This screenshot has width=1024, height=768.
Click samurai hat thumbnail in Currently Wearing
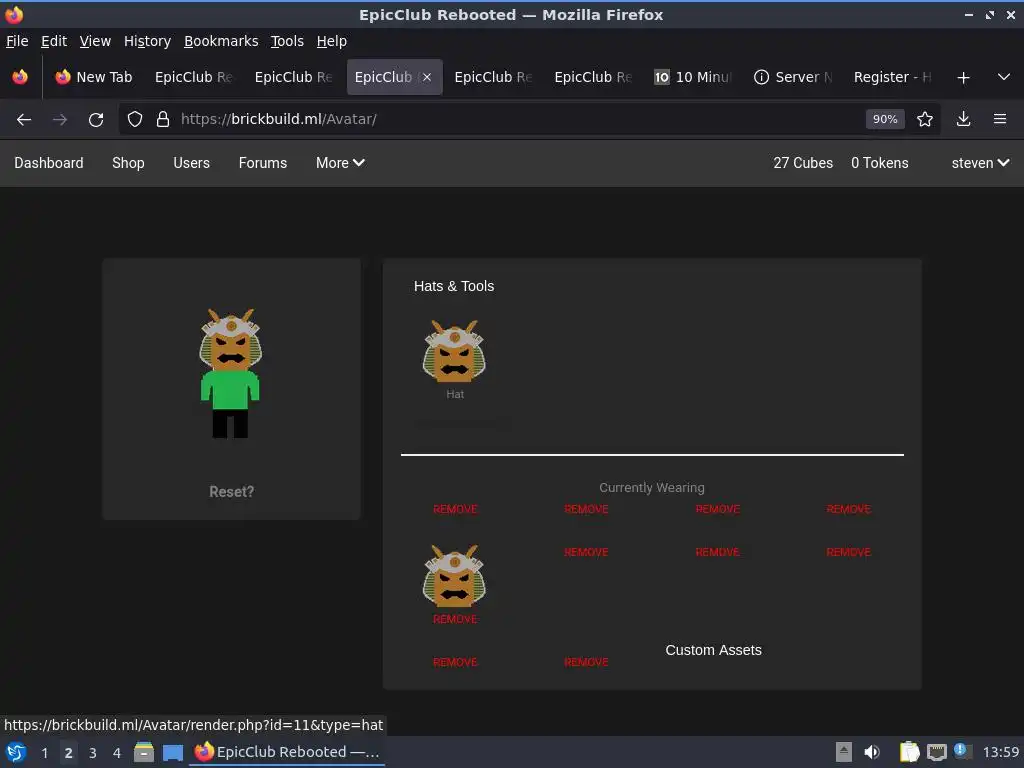click(x=455, y=576)
